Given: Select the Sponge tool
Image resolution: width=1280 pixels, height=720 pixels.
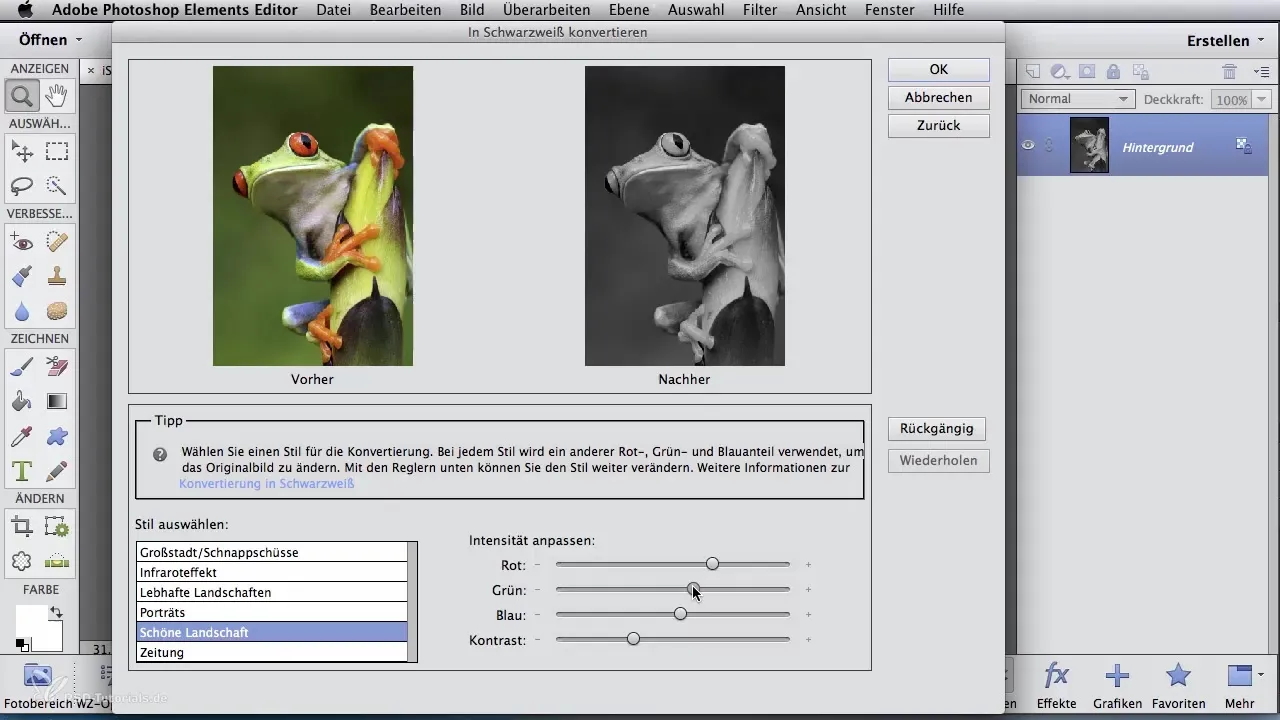Looking at the screenshot, I should (x=57, y=311).
